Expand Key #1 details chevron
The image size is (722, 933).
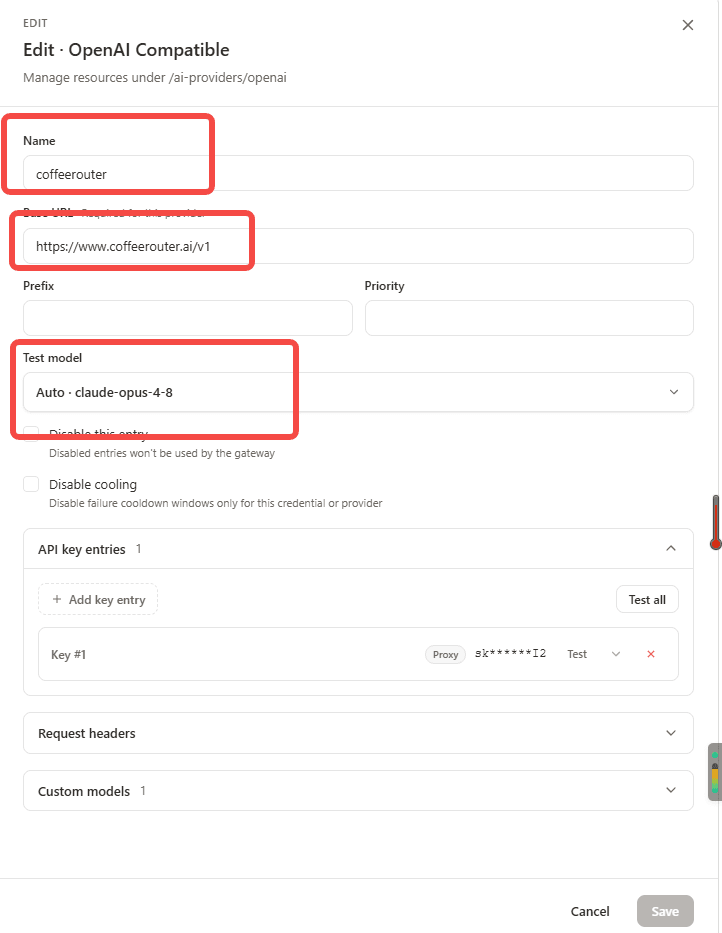616,654
